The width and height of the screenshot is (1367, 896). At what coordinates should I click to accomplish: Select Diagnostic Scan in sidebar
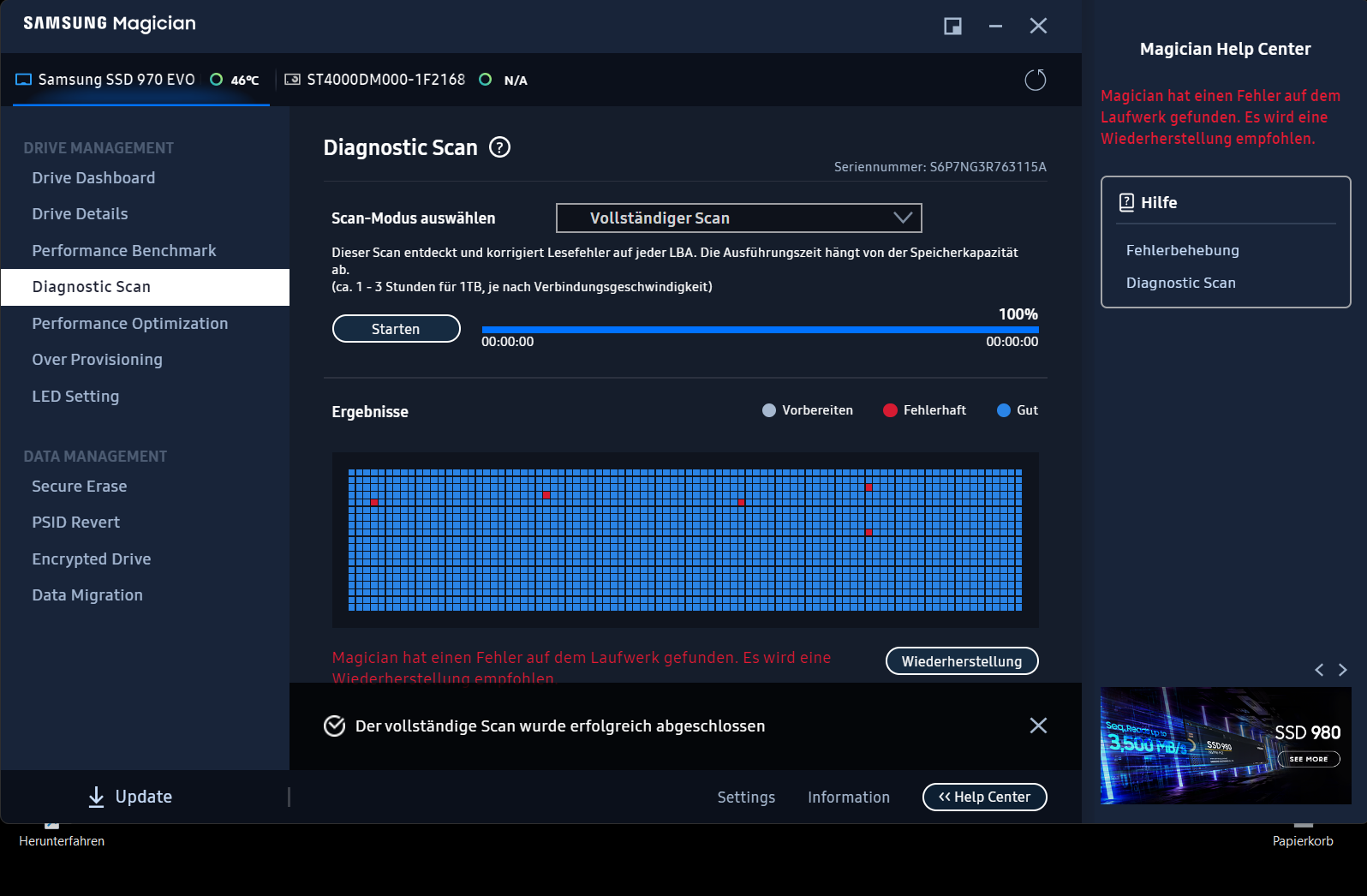(x=145, y=287)
